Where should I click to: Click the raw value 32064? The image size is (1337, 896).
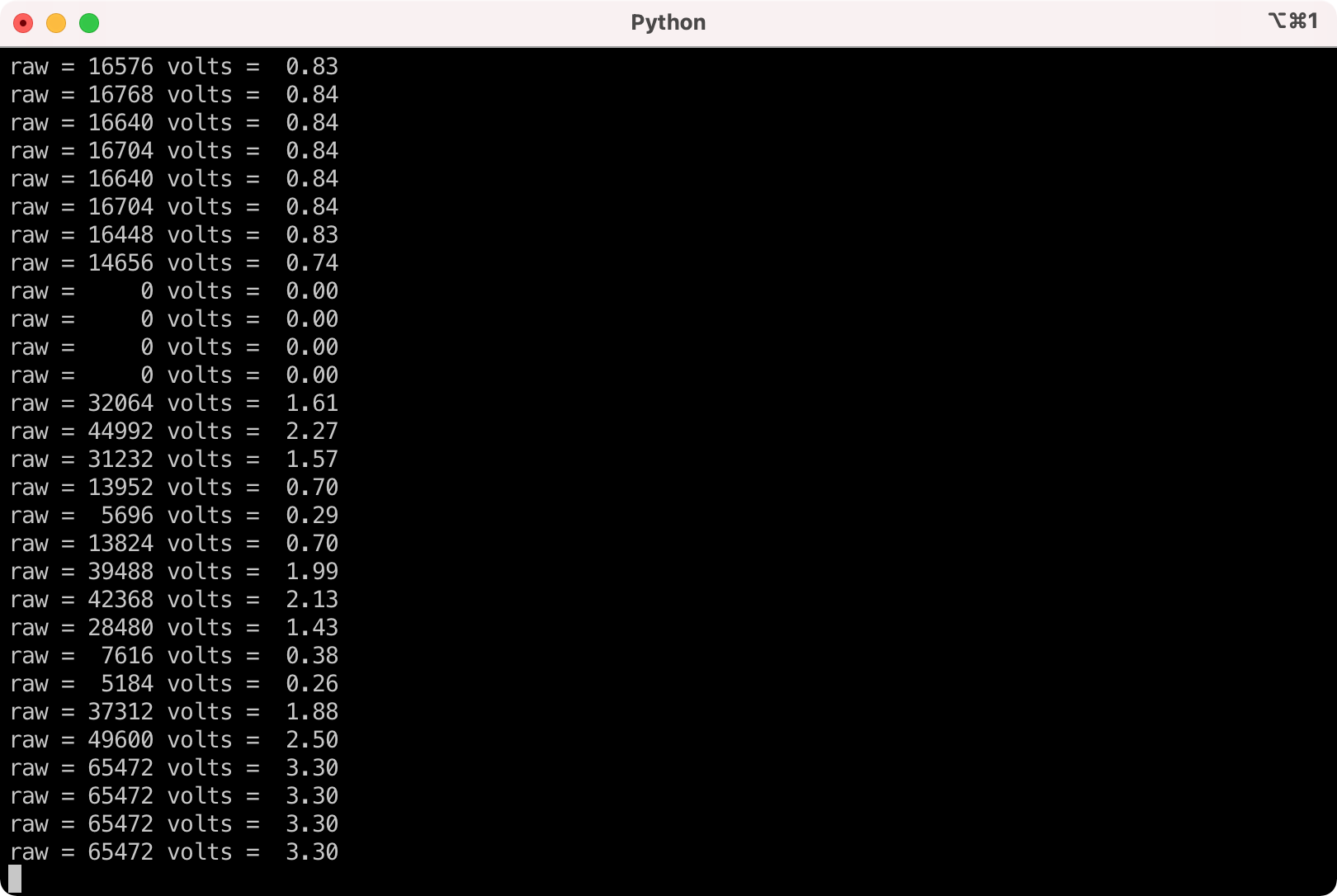tap(120, 403)
